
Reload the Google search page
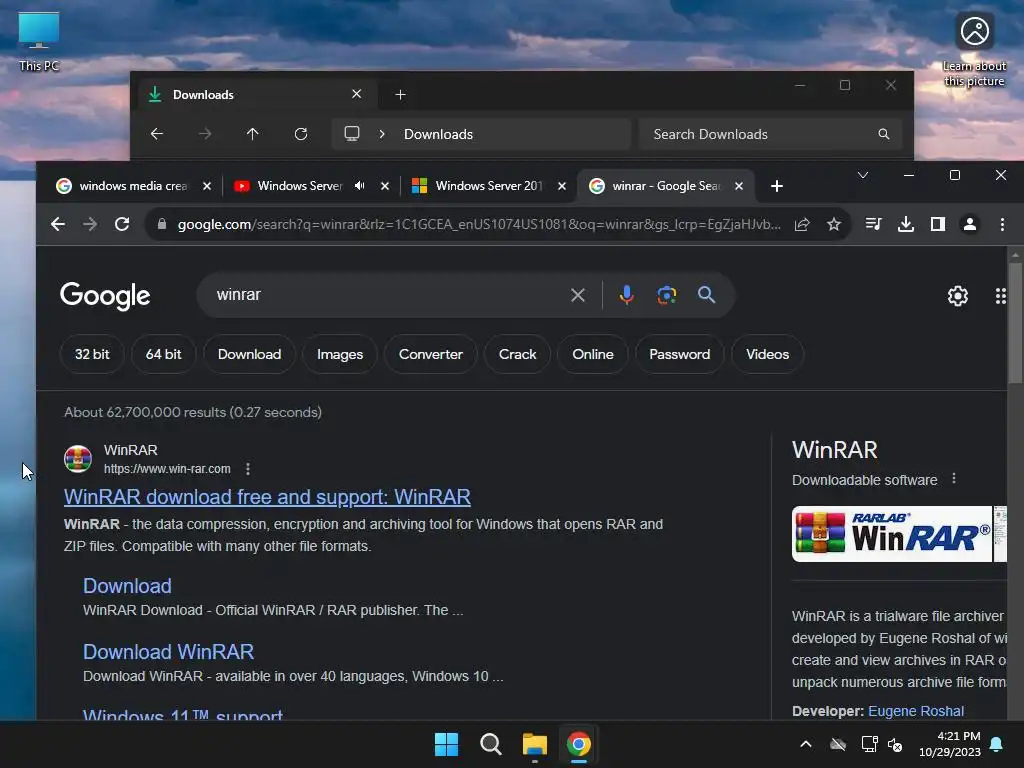point(122,224)
